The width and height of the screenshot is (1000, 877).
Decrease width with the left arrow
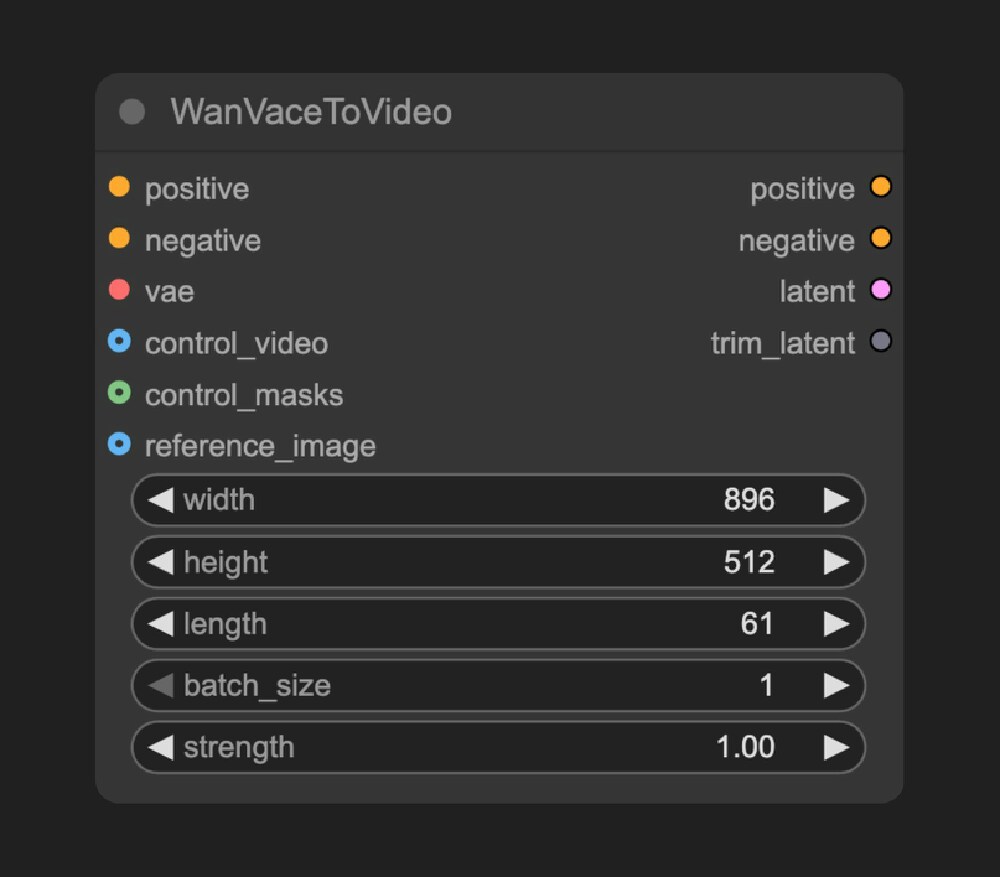click(x=160, y=500)
